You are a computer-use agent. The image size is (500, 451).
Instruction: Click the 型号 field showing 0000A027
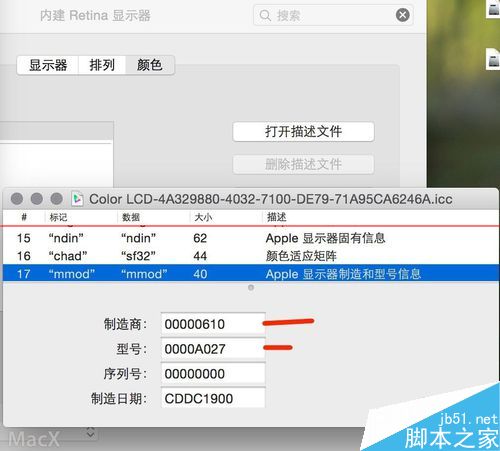pos(213,349)
